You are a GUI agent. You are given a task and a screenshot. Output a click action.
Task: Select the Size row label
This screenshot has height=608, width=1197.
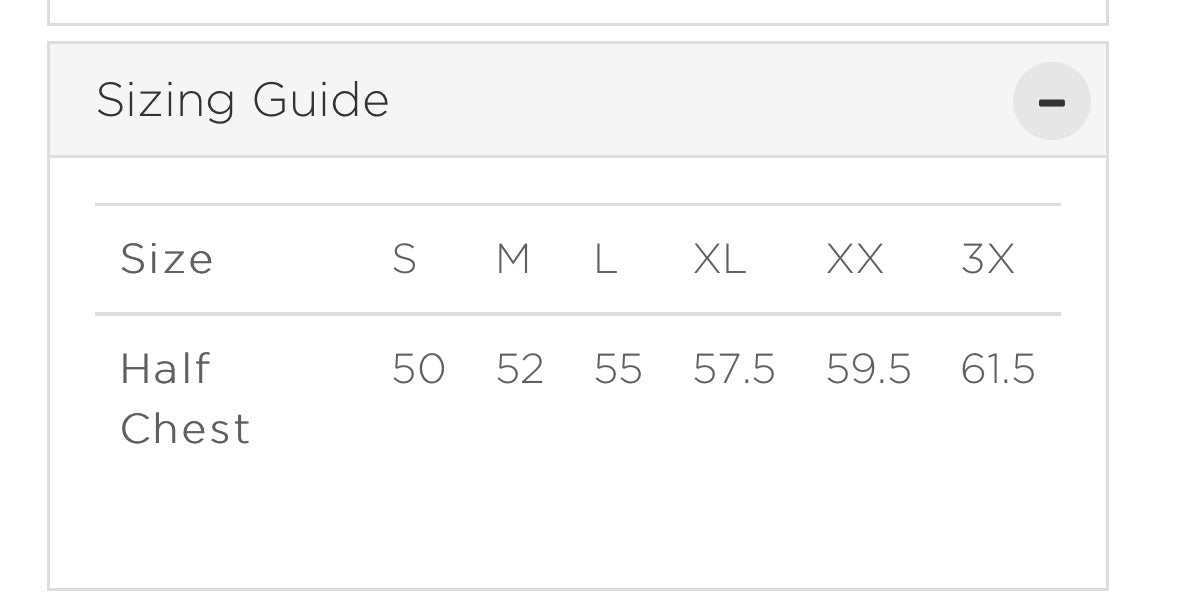click(166, 259)
